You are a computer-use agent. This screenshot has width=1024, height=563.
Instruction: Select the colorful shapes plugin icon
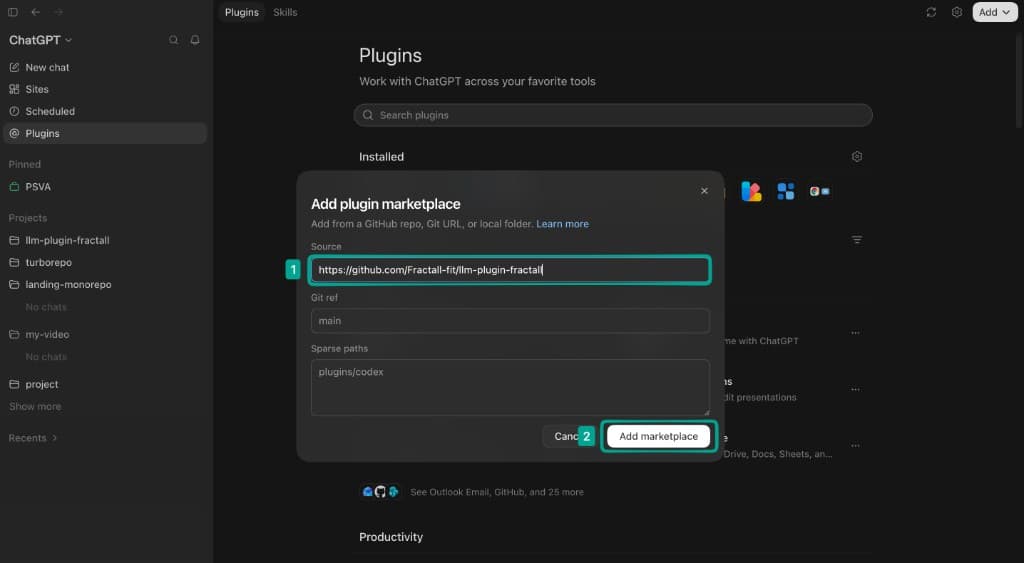[x=751, y=191]
